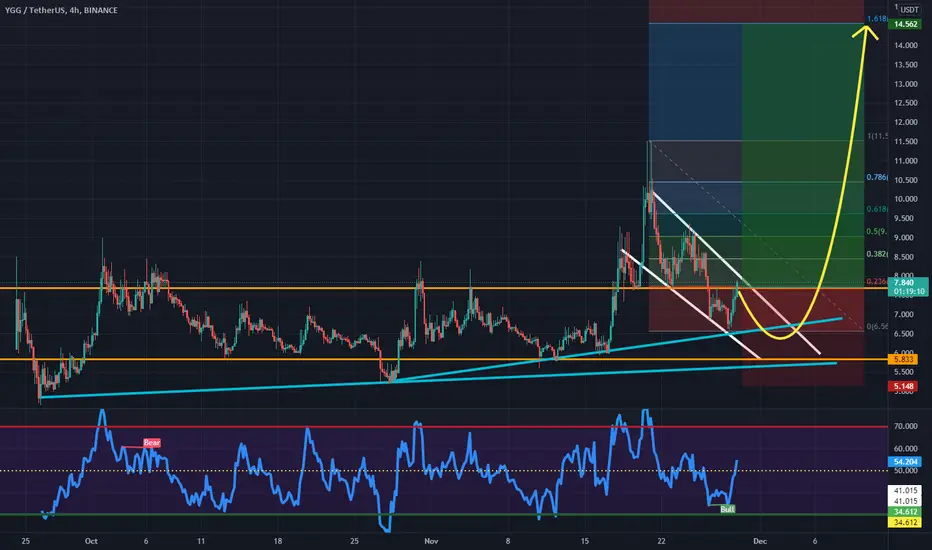The image size is (932, 550).
Task: Select the 0.618 Fibonacci level label
Action: pyautogui.click(x=877, y=209)
